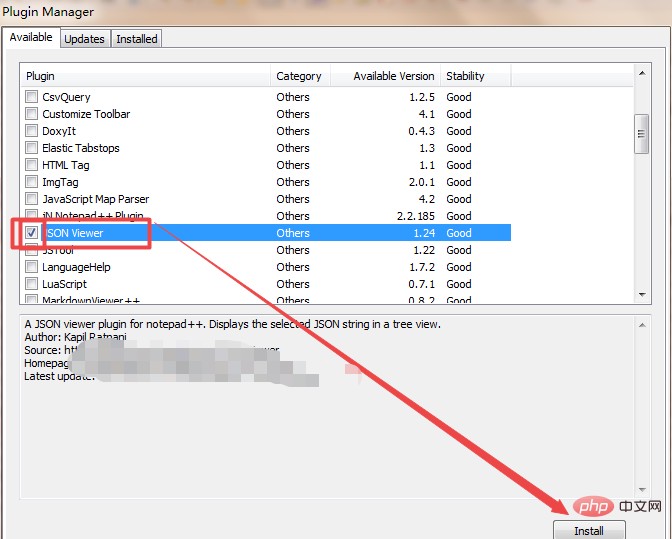Check the LanguageHelp plugin checkbox
The height and width of the screenshot is (539, 672).
tap(33, 267)
